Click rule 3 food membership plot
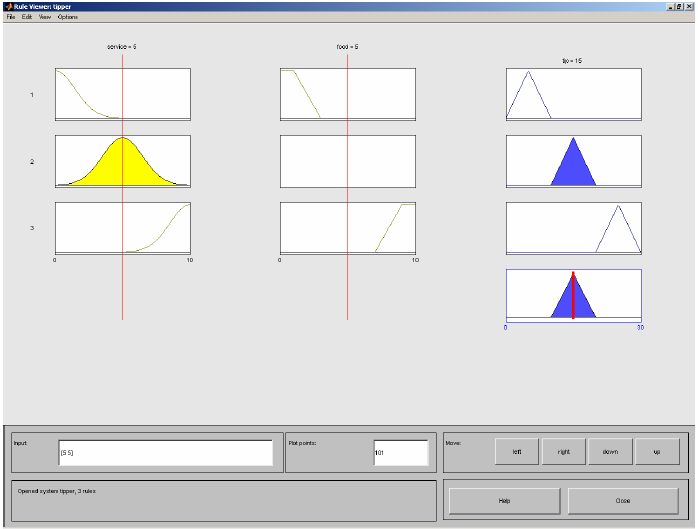The image size is (698, 529). [x=348, y=228]
